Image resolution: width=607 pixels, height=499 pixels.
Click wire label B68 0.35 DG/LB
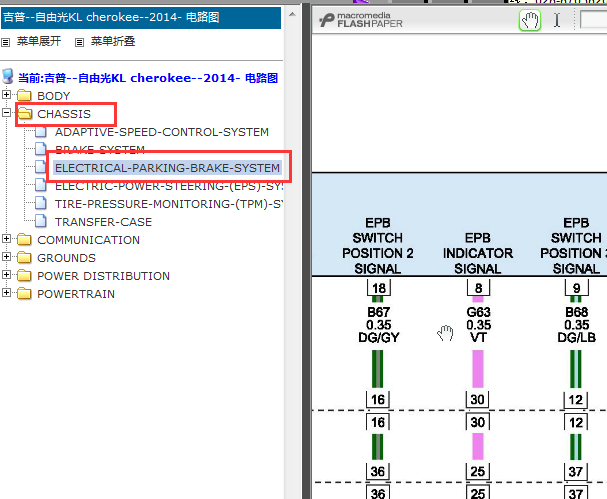tap(576, 325)
